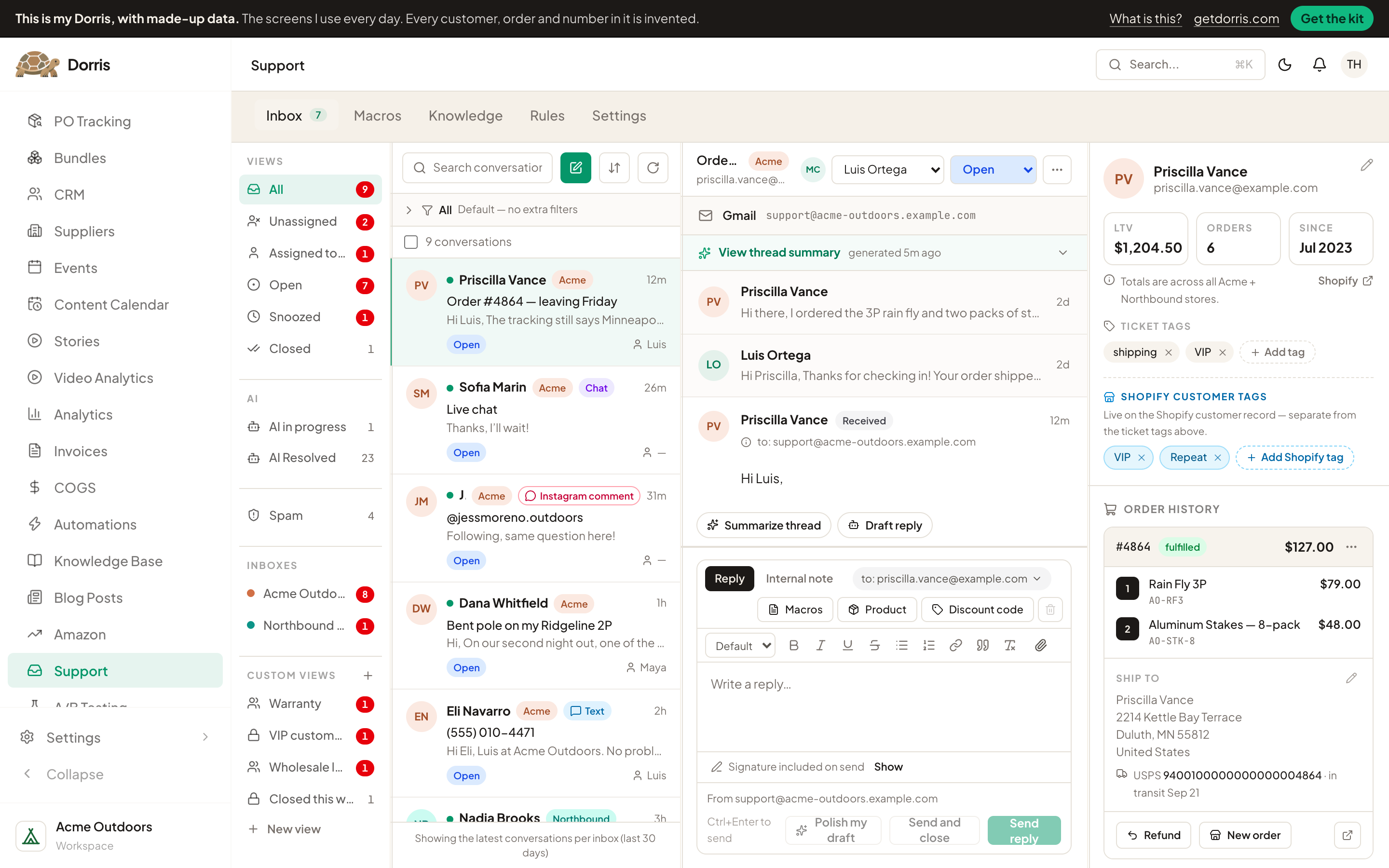Switch to the Rules tab

(x=547, y=115)
